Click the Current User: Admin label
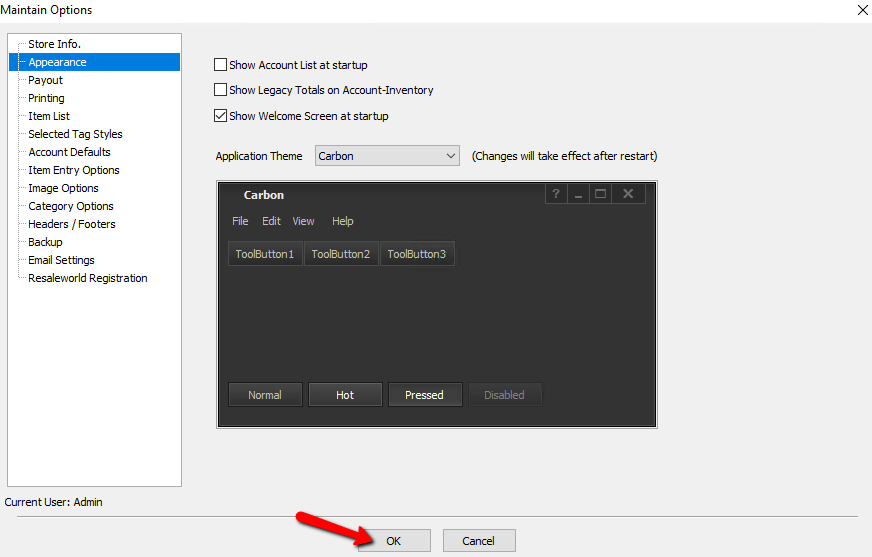Image resolution: width=872 pixels, height=557 pixels. click(53, 502)
